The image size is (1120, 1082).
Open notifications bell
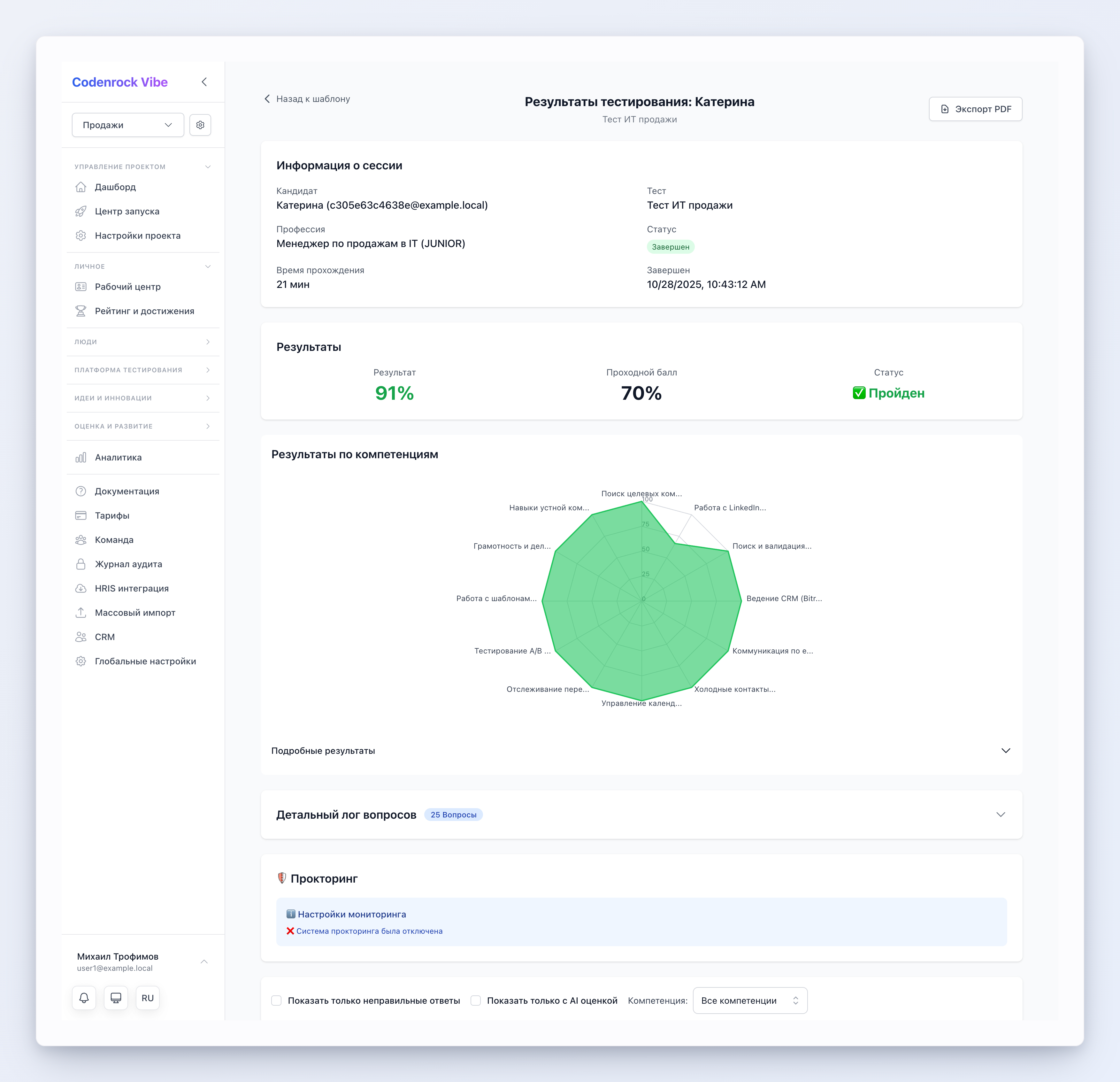pyautogui.click(x=84, y=998)
